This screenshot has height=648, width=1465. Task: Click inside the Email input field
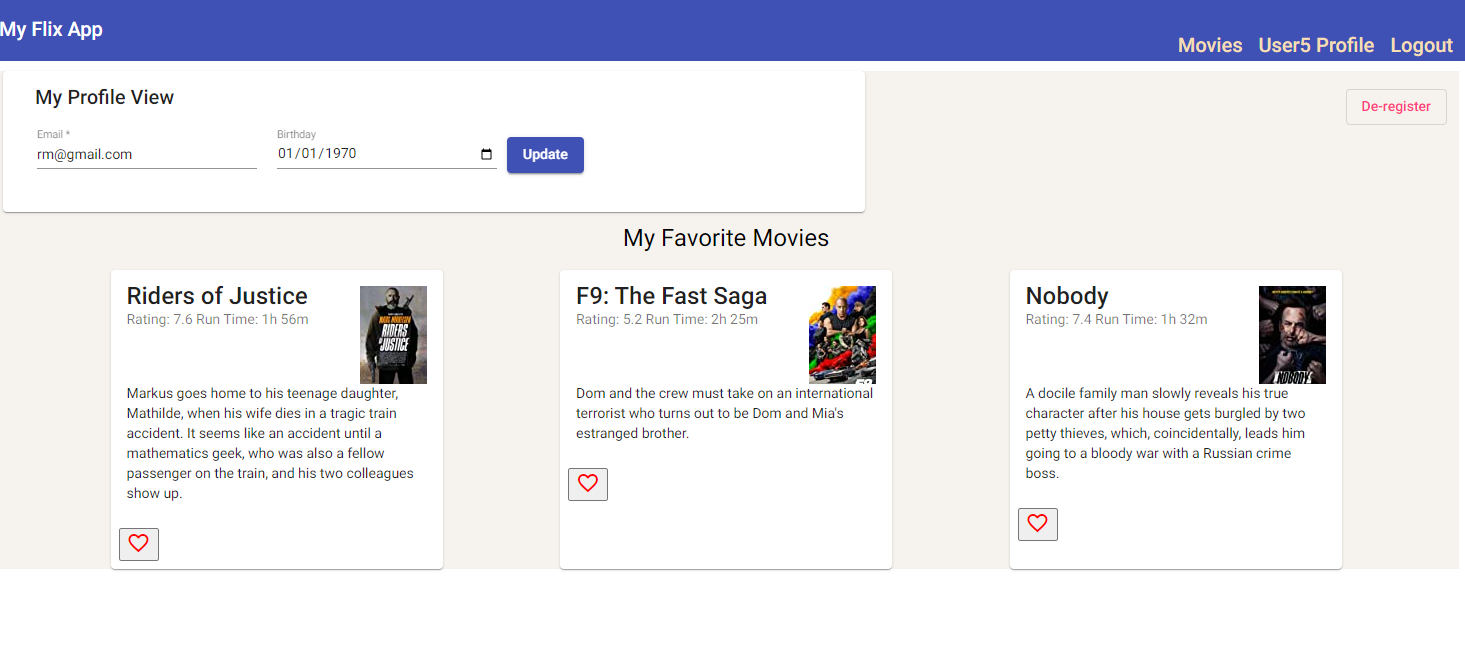(145, 154)
